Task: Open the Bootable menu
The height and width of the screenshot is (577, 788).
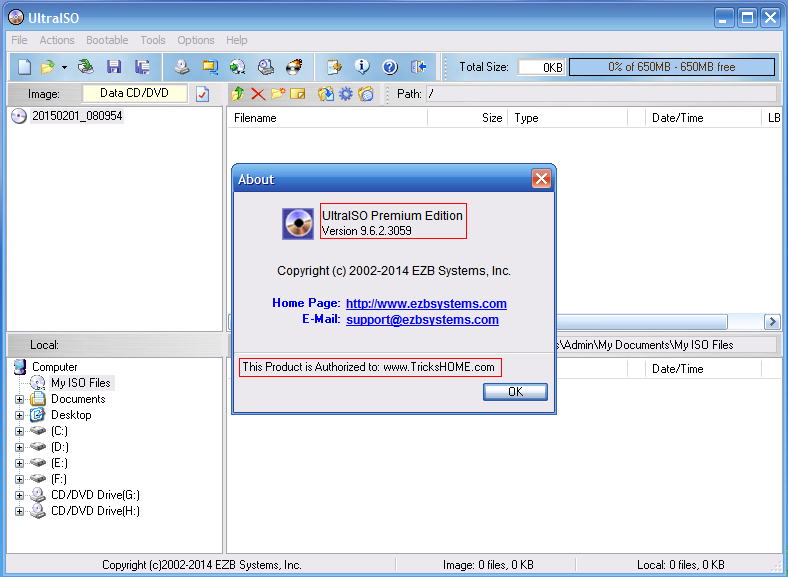Action: pos(107,40)
